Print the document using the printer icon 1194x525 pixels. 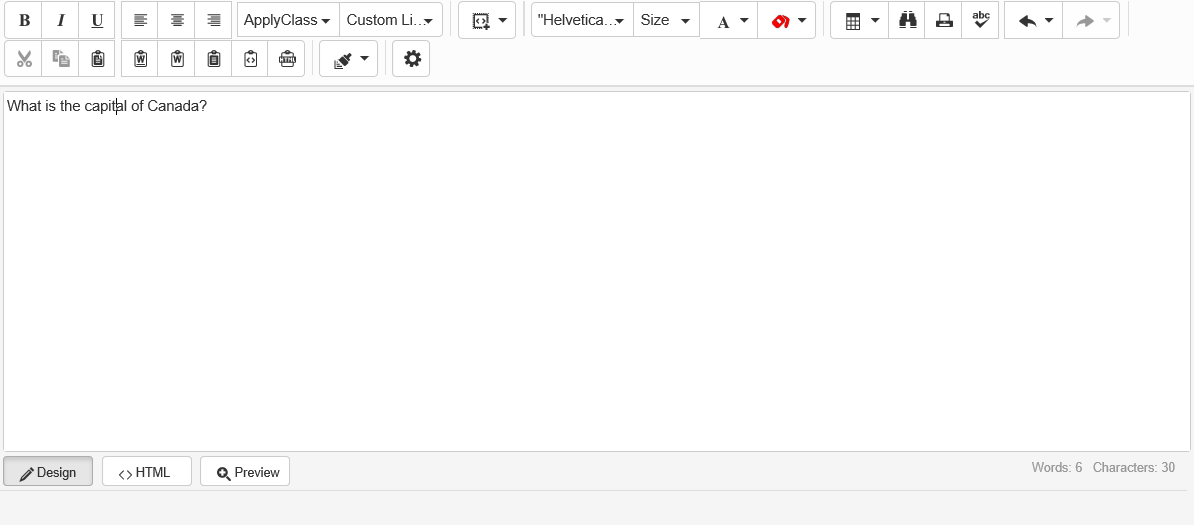click(x=943, y=20)
